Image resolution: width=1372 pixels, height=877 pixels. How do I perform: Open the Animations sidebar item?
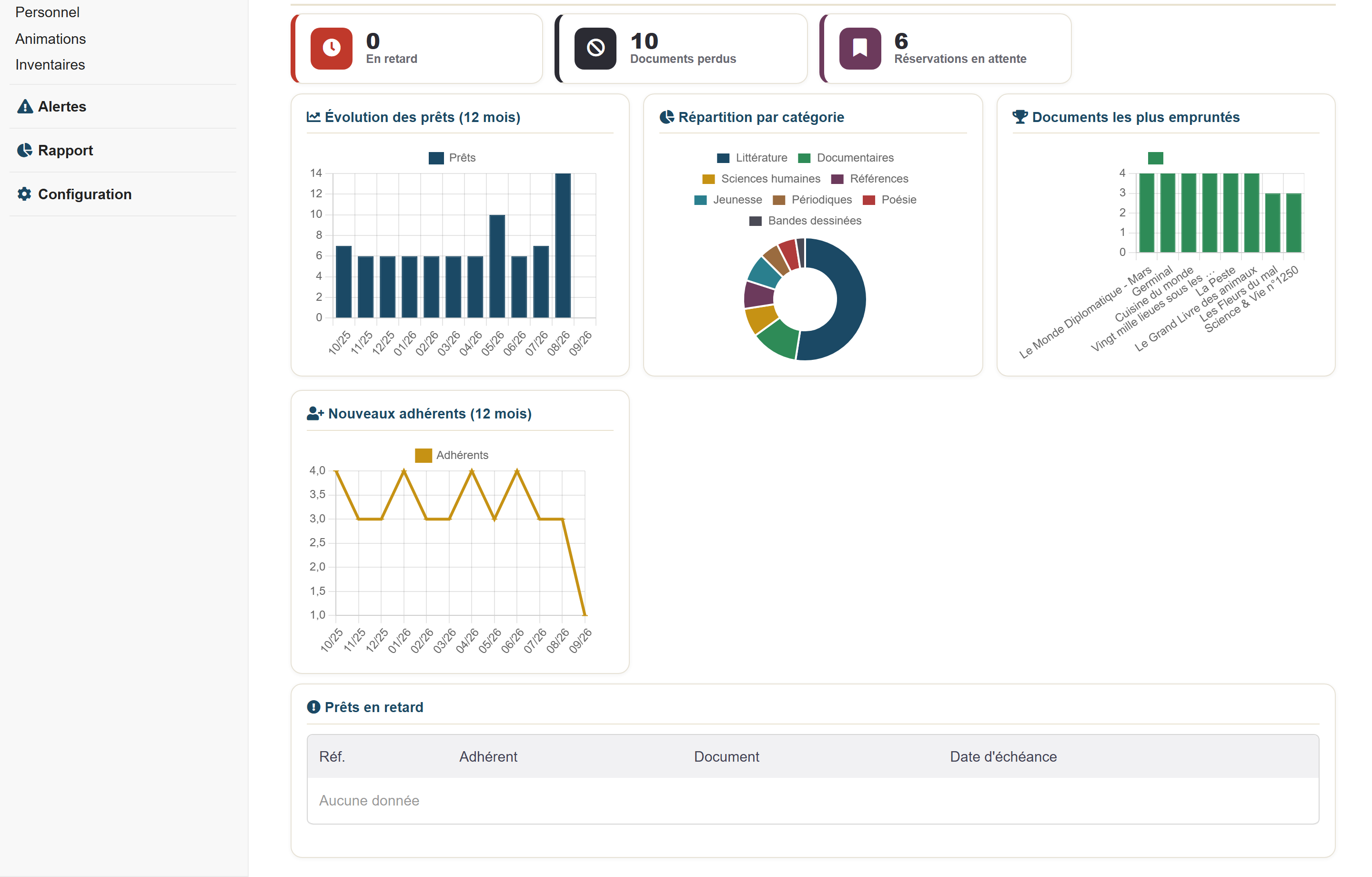tap(50, 39)
